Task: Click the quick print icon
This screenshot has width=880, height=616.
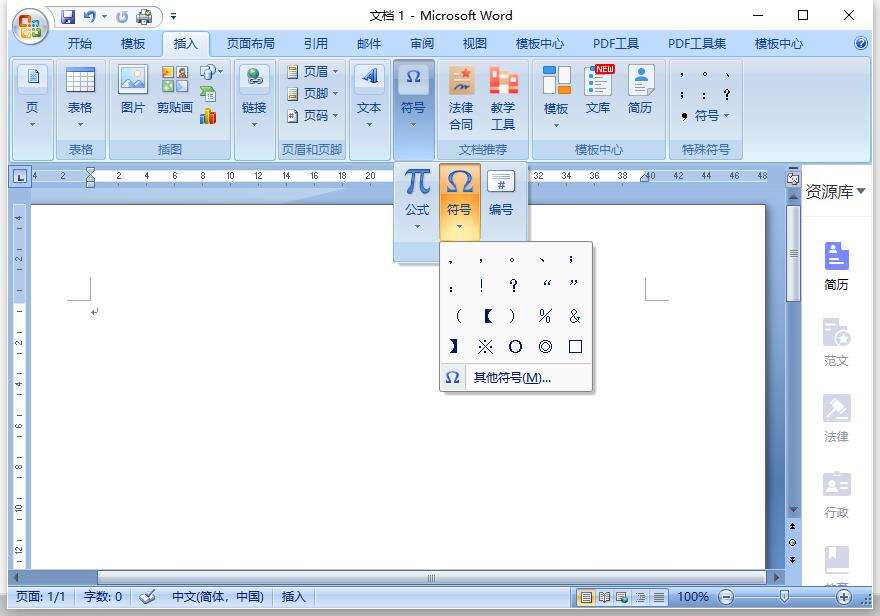Action: (x=144, y=17)
